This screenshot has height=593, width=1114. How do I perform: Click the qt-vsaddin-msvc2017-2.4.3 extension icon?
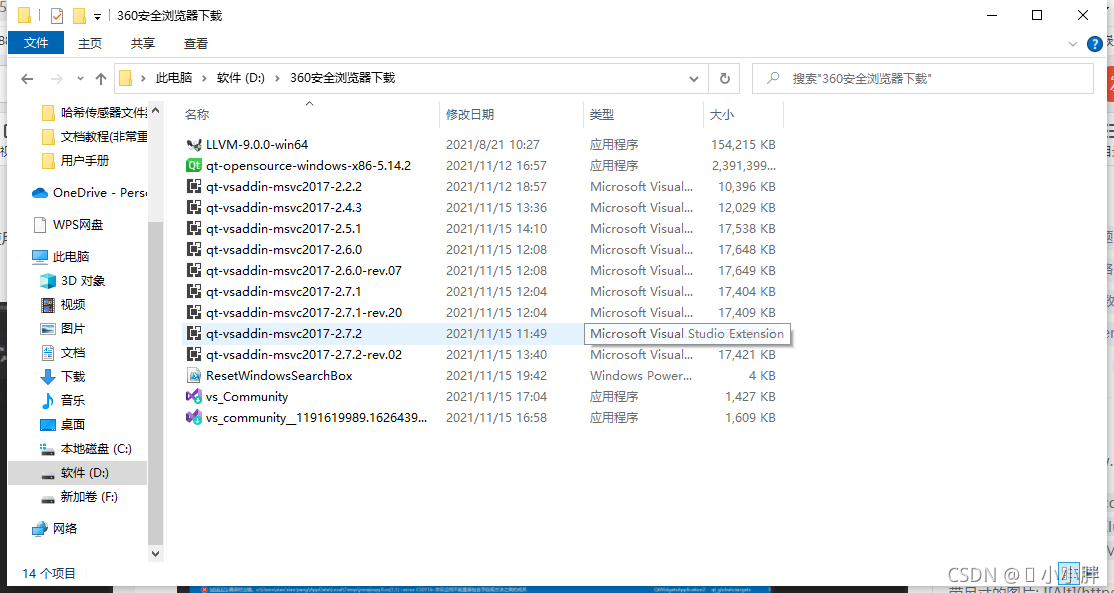tap(193, 207)
